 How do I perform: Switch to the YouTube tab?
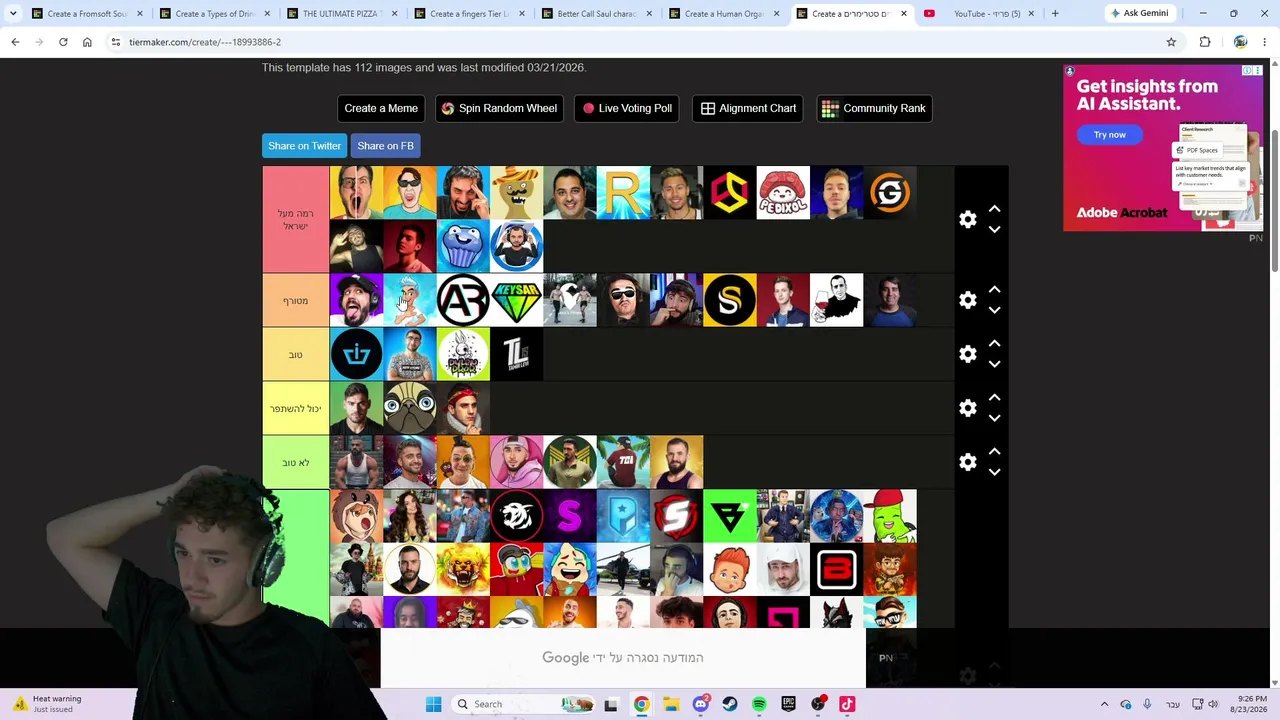pyautogui.click(x=979, y=14)
